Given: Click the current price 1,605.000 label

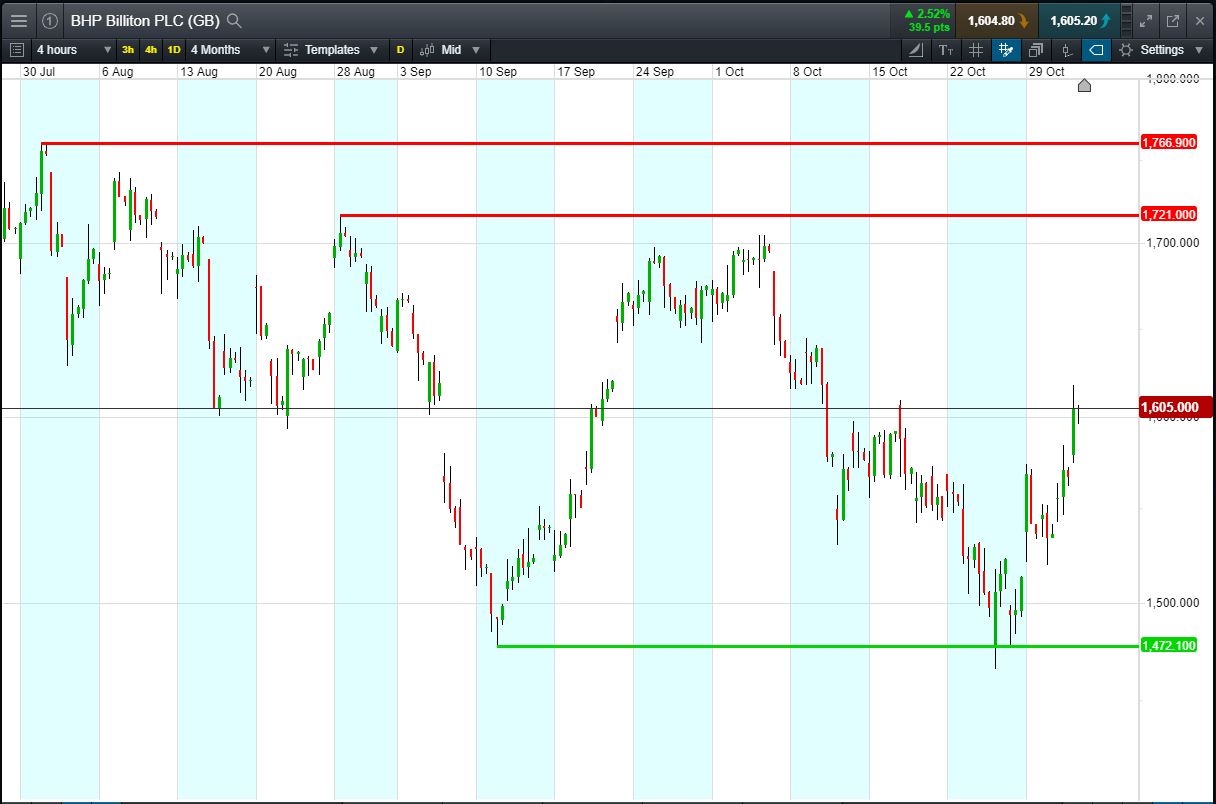Looking at the screenshot, I should pos(1175,407).
